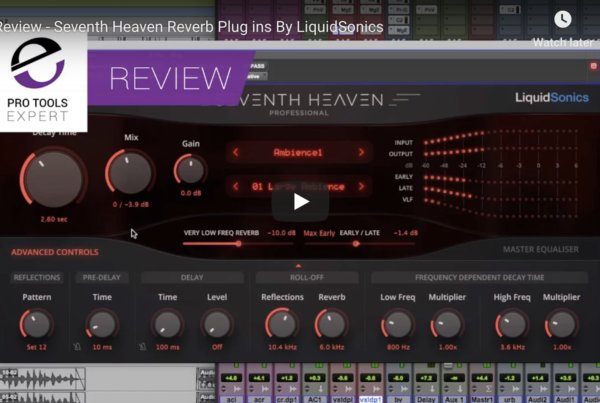Image resolution: width=600 pixels, height=403 pixels.
Task: Click the down-arrow icon on AC1 track
Action: [x=321, y=389]
